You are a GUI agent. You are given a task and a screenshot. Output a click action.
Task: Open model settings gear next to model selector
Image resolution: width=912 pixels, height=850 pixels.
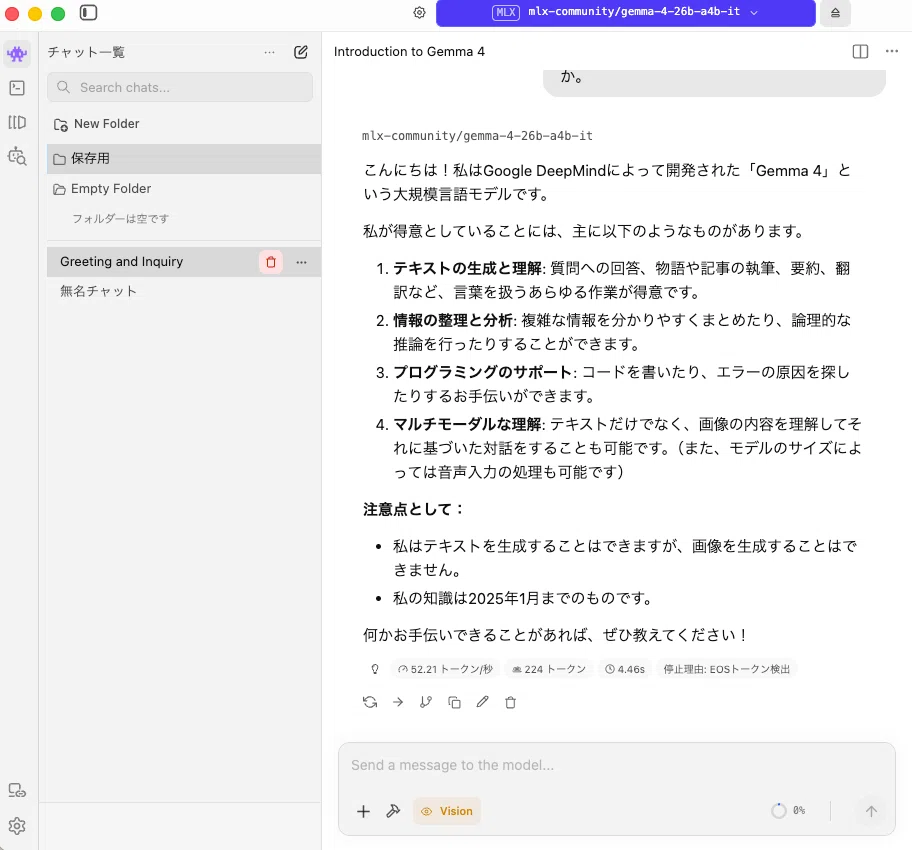pyautogui.click(x=419, y=12)
